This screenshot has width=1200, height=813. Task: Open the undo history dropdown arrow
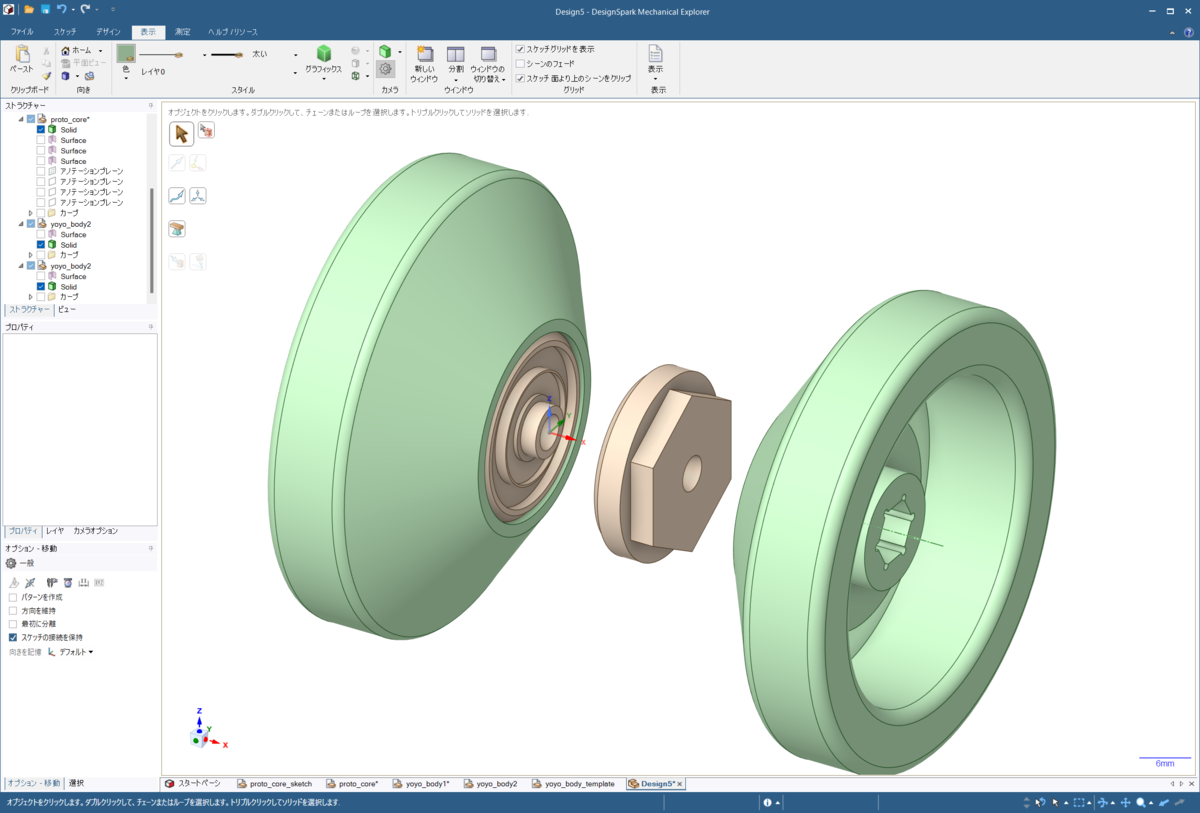click(73, 10)
